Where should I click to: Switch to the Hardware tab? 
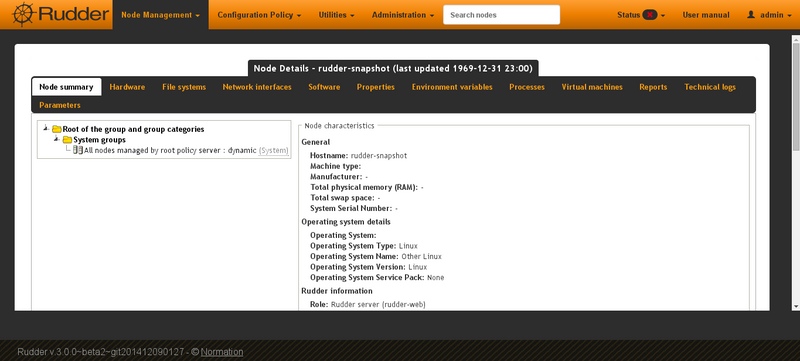point(127,87)
